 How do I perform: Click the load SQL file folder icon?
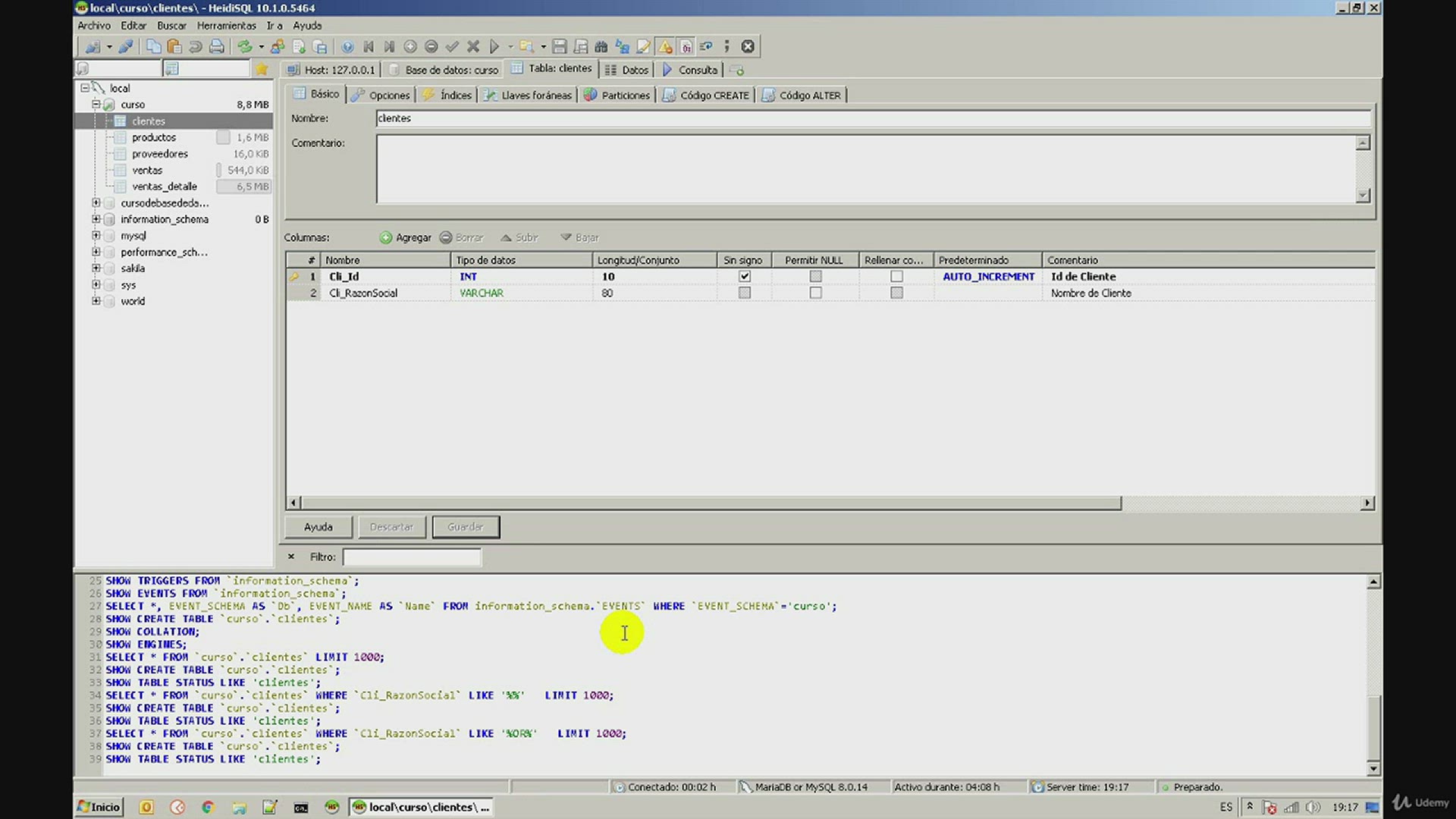coord(526,47)
